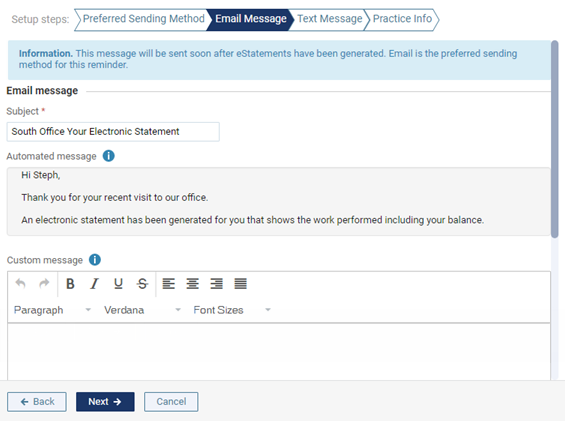The width and height of the screenshot is (565, 421).
Task: Apply italic formatting
Action: tap(94, 284)
